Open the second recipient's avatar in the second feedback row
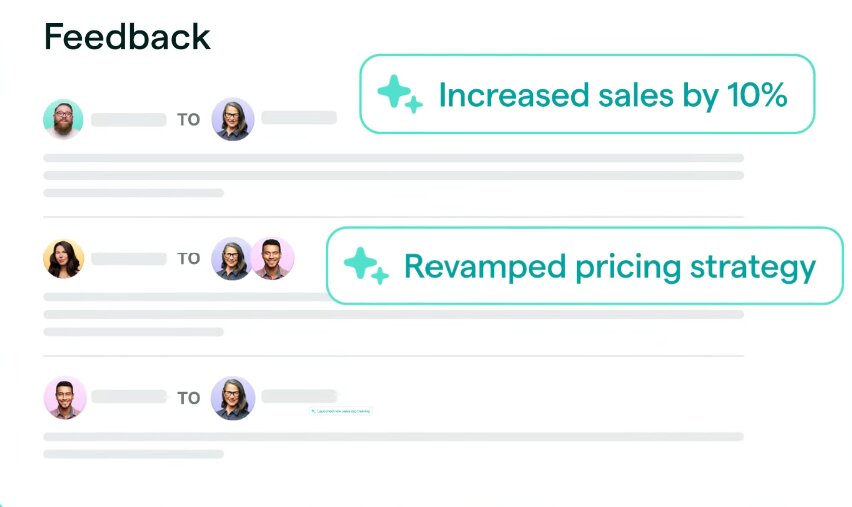This screenshot has width=852, height=507. pos(272,258)
